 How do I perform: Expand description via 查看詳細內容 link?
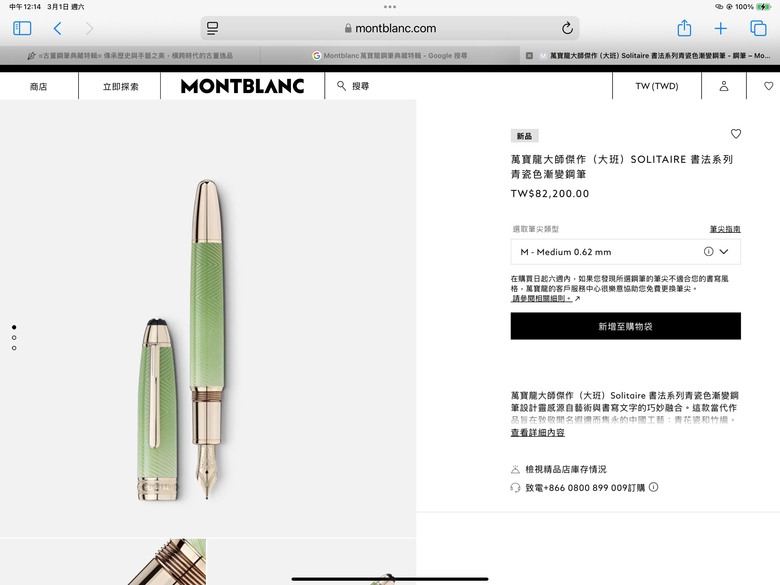click(538, 433)
